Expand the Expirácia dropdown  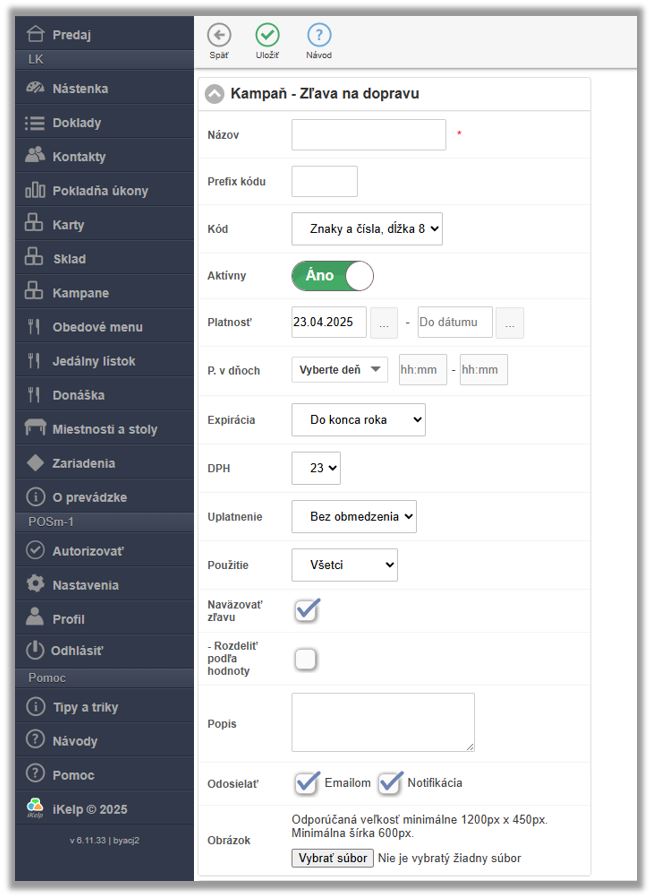(358, 420)
